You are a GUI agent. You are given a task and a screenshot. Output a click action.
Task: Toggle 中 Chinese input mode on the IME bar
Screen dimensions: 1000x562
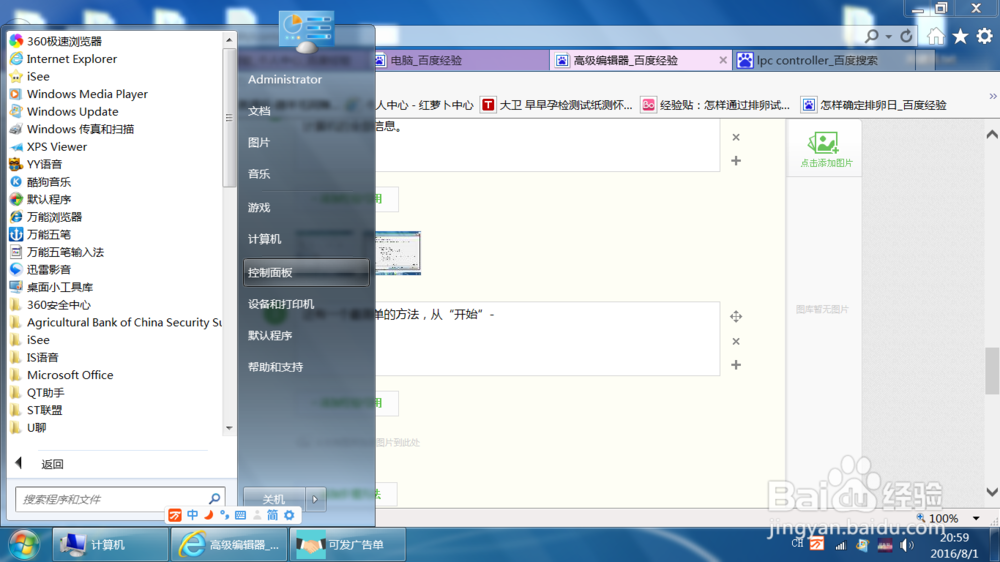tap(193, 515)
